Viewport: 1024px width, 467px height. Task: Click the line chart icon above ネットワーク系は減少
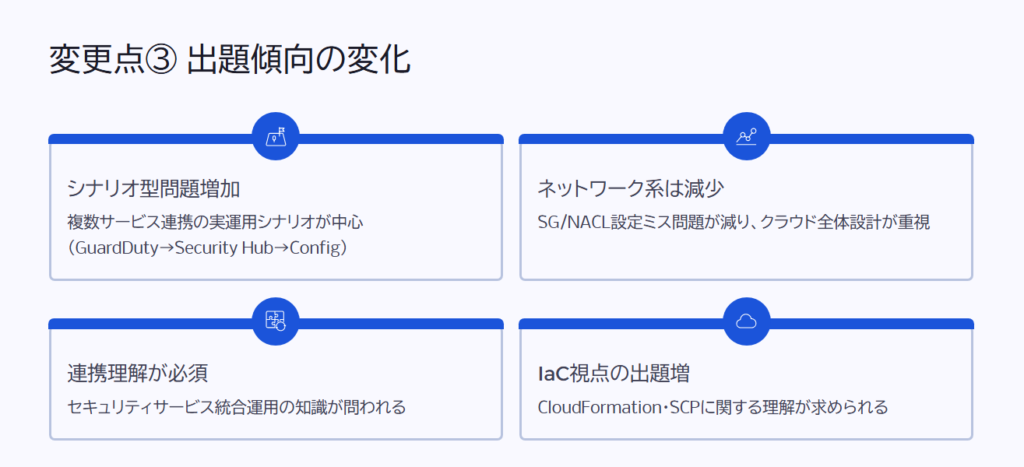[x=746, y=137]
